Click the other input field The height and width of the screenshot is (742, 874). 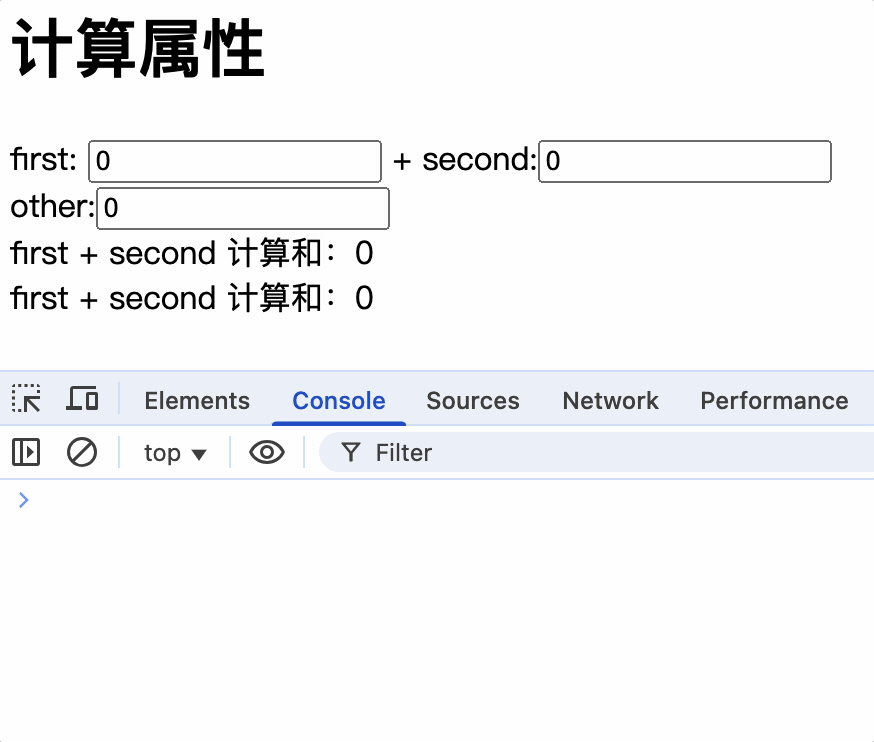tap(242, 208)
